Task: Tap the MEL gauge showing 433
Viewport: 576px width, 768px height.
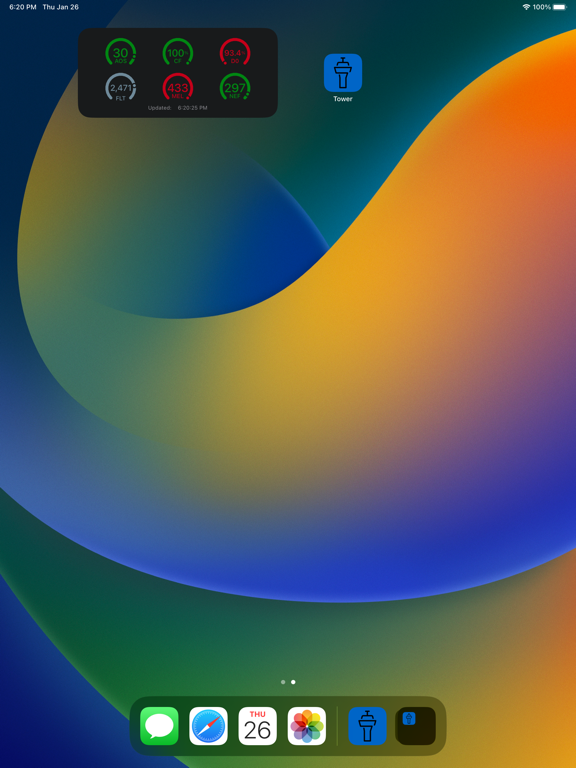Action: pyautogui.click(x=178, y=88)
